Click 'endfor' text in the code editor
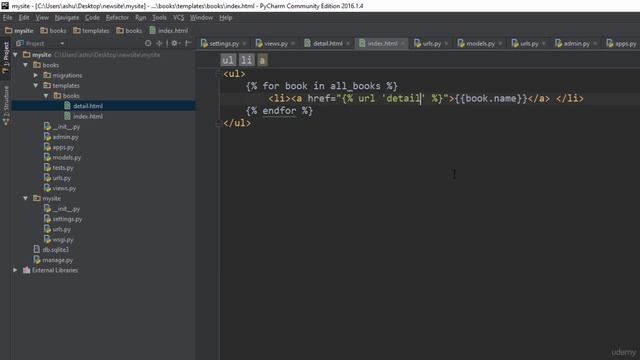The image size is (640, 360). (279, 111)
